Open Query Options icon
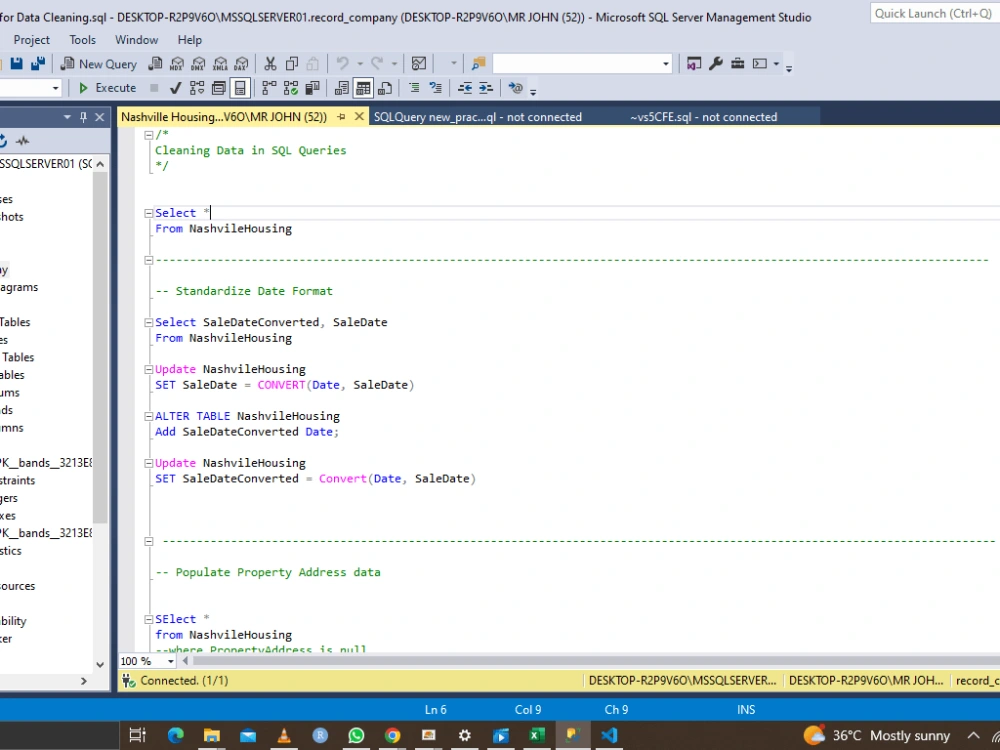Viewport: 1000px width, 750px height. pyautogui.click(x=219, y=88)
